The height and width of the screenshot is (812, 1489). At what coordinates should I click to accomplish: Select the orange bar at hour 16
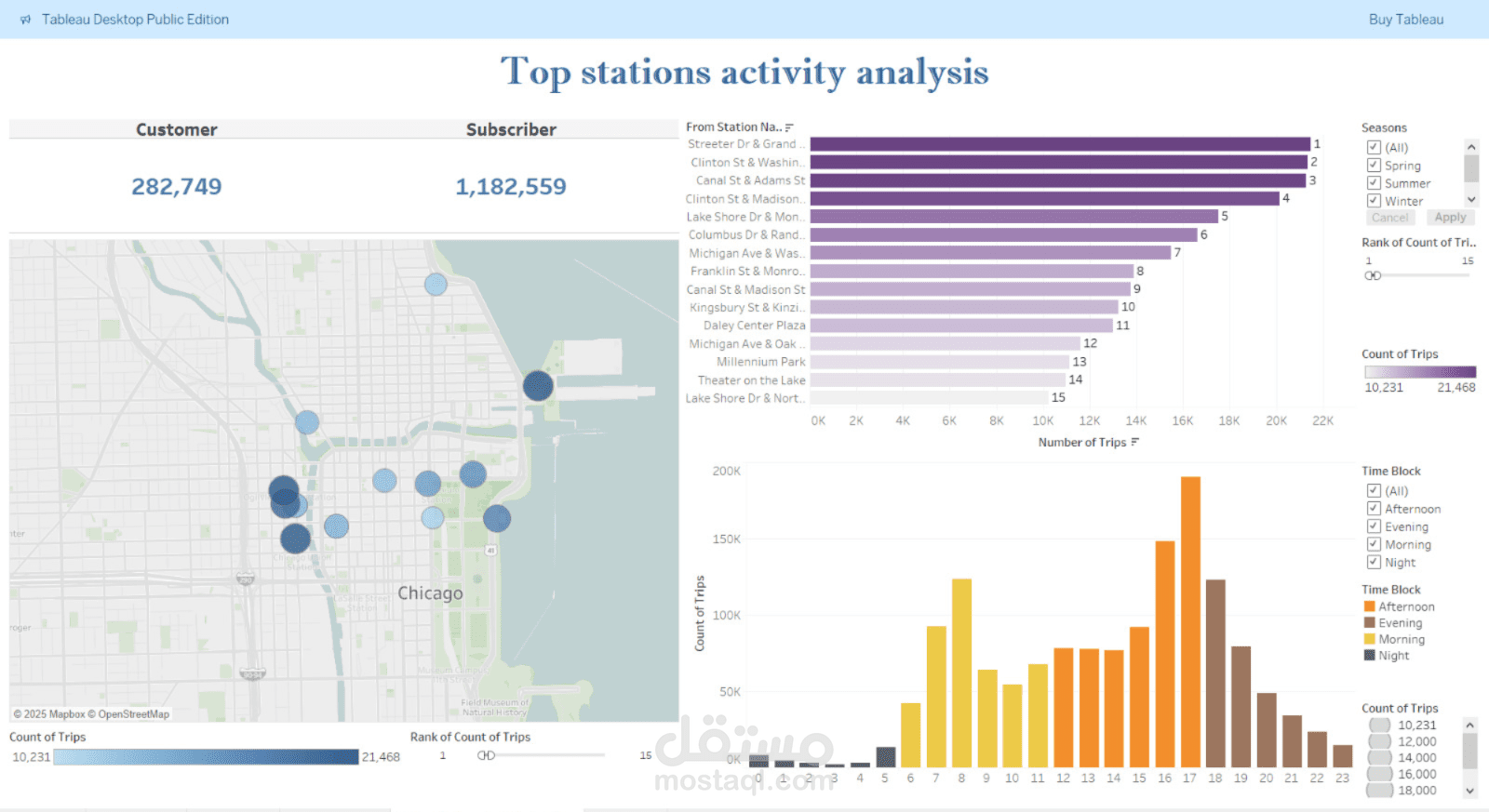click(1165, 654)
